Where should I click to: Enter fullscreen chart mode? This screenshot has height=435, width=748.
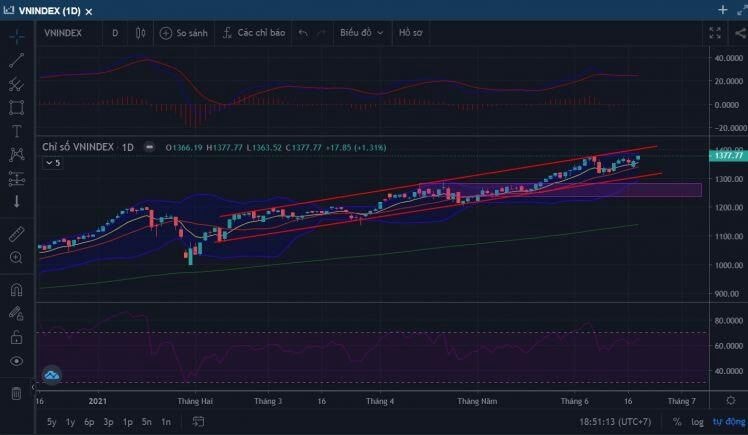coord(715,33)
